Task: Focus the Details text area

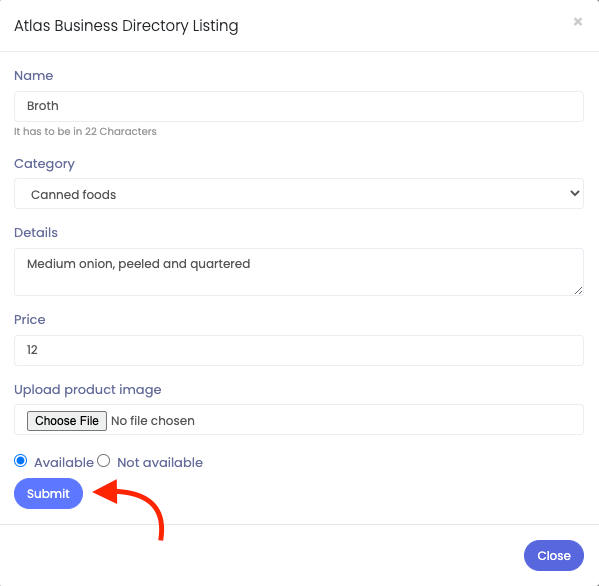Action: pos(299,272)
